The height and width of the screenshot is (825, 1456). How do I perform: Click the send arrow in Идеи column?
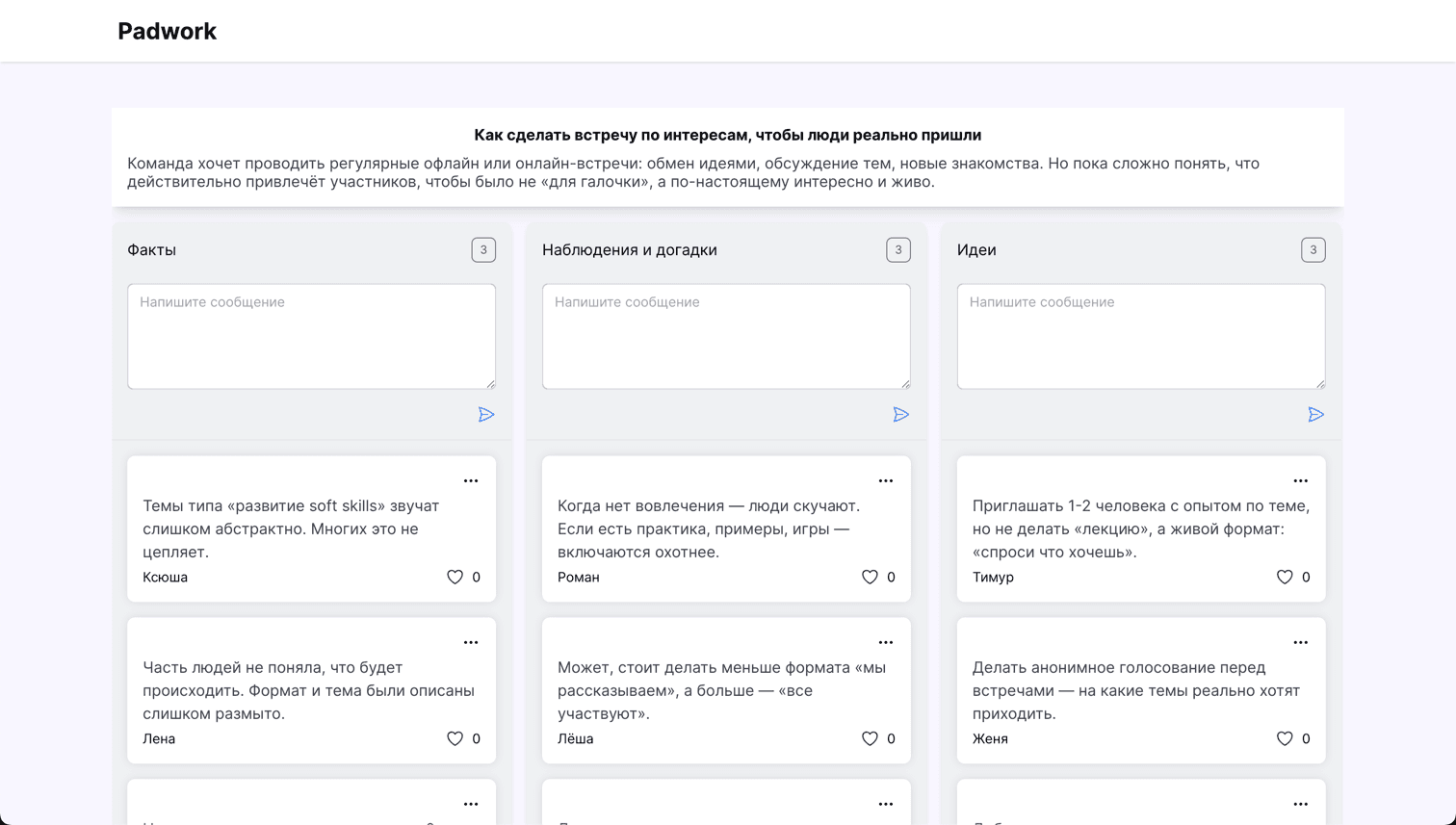point(1315,414)
